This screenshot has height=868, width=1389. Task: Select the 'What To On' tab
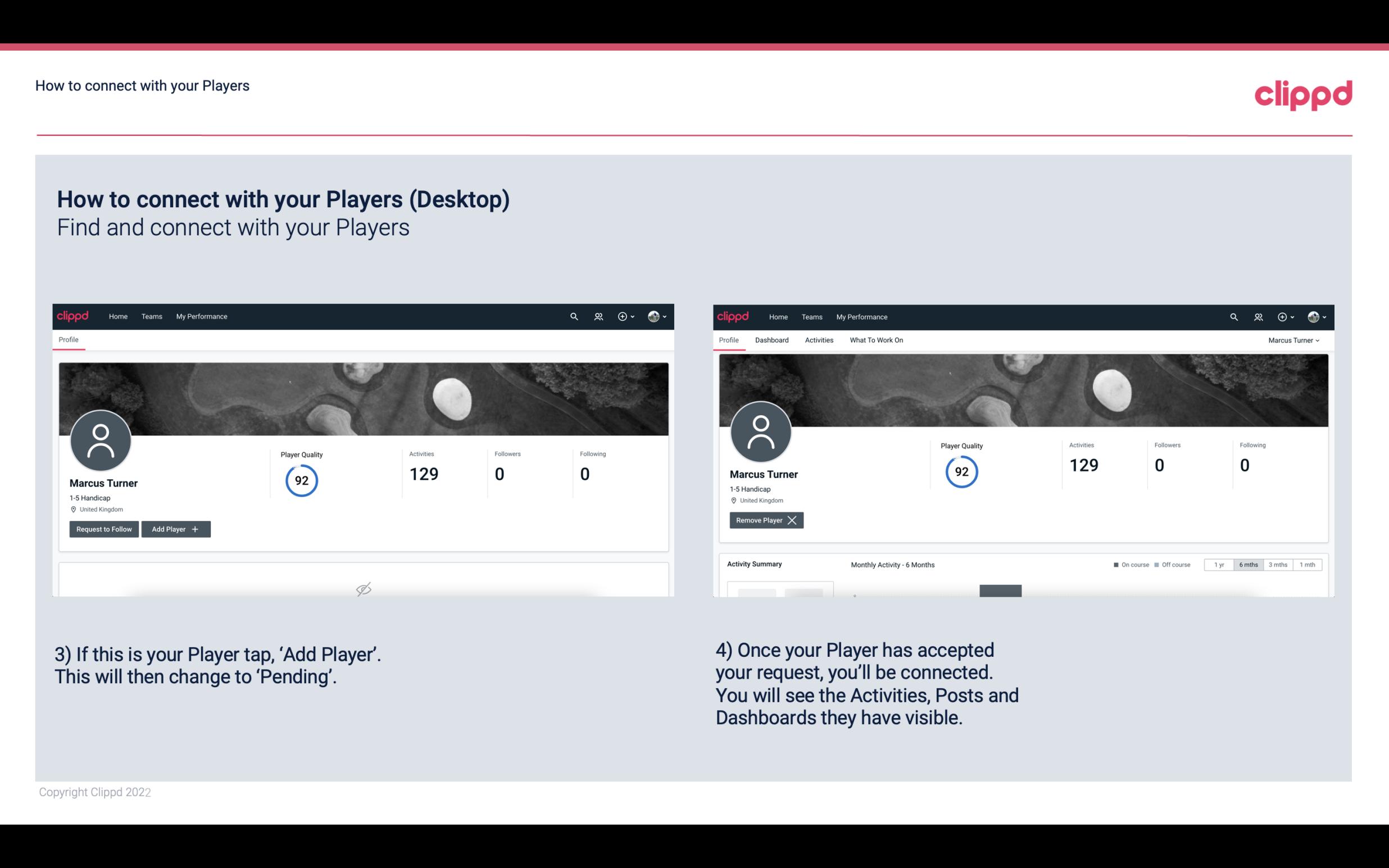tap(876, 340)
